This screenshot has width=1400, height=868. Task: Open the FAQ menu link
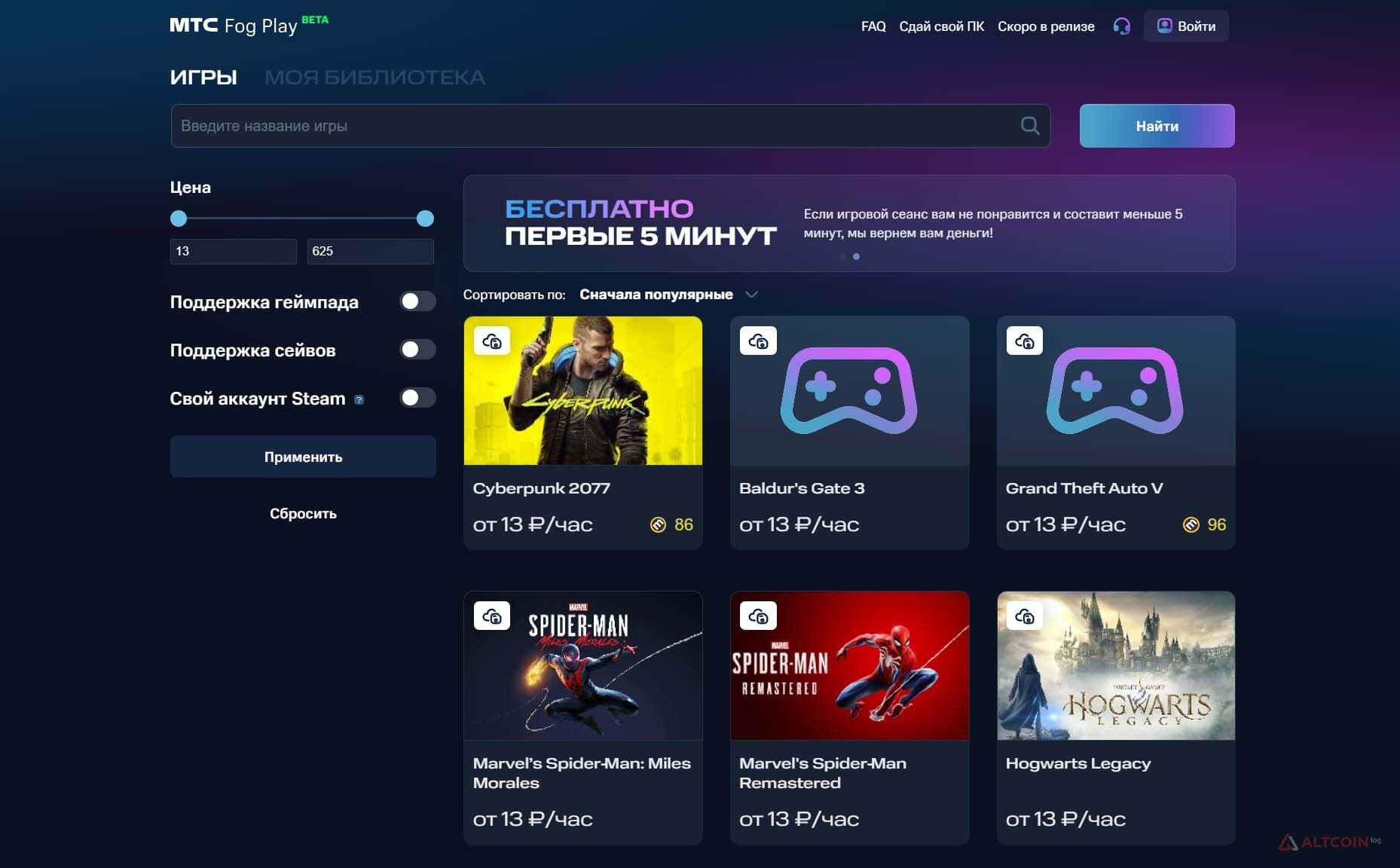click(873, 26)
